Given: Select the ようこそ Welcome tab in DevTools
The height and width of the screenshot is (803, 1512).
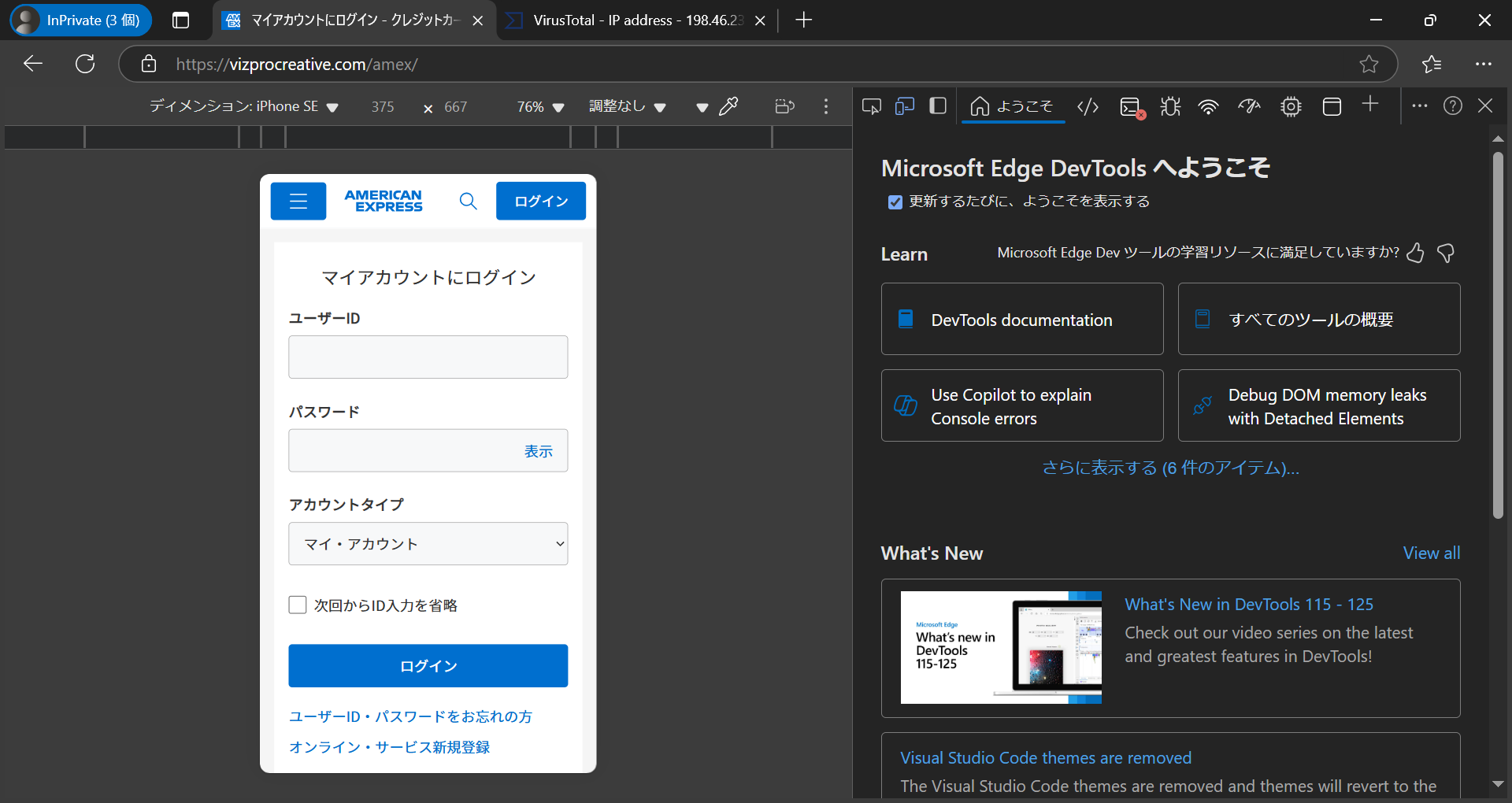Looking at the screenshot, I should tap(1012, 106).
